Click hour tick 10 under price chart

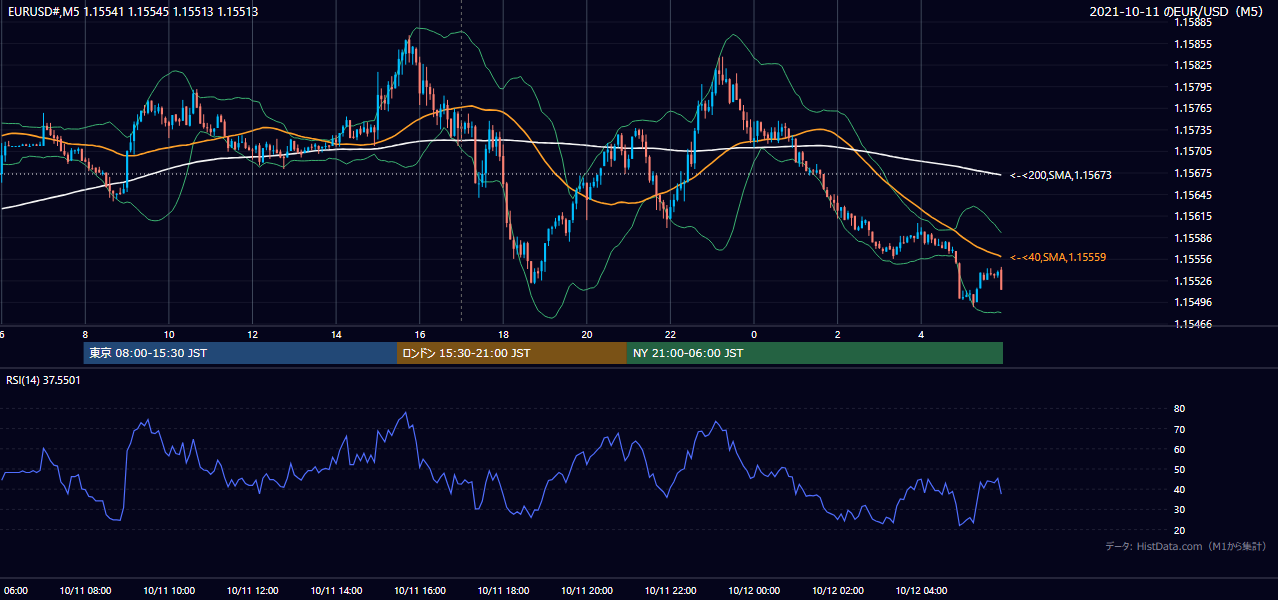click(169, 334)
